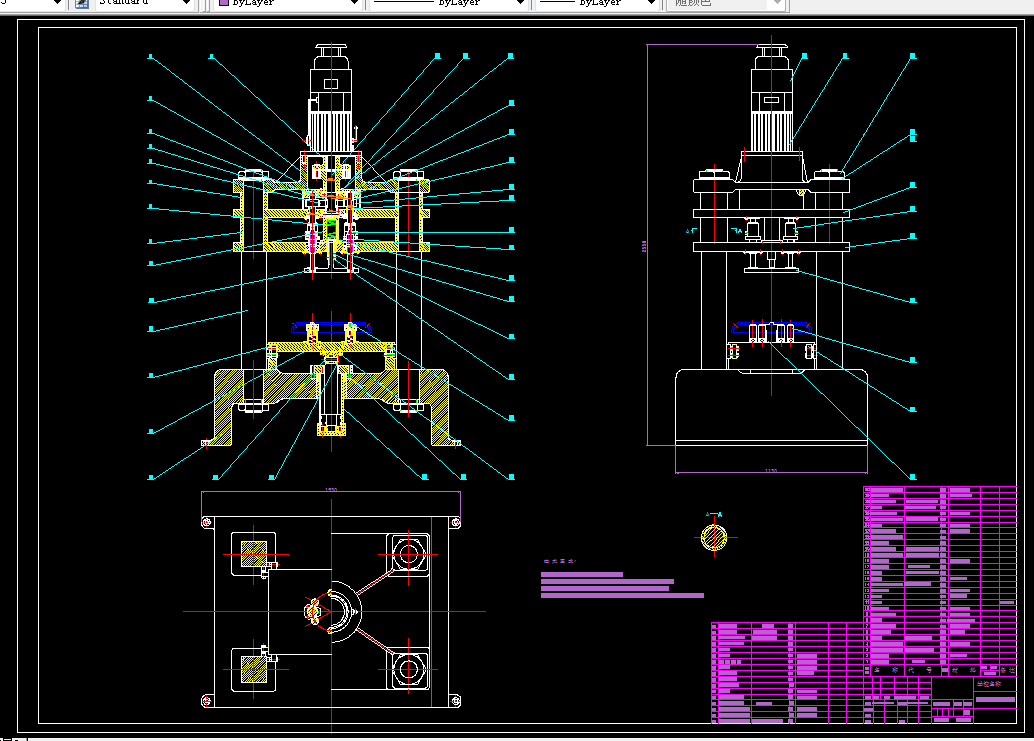Select the vertical overall height dimension text
1034x741 pixels.
click(x=644, y=246)
